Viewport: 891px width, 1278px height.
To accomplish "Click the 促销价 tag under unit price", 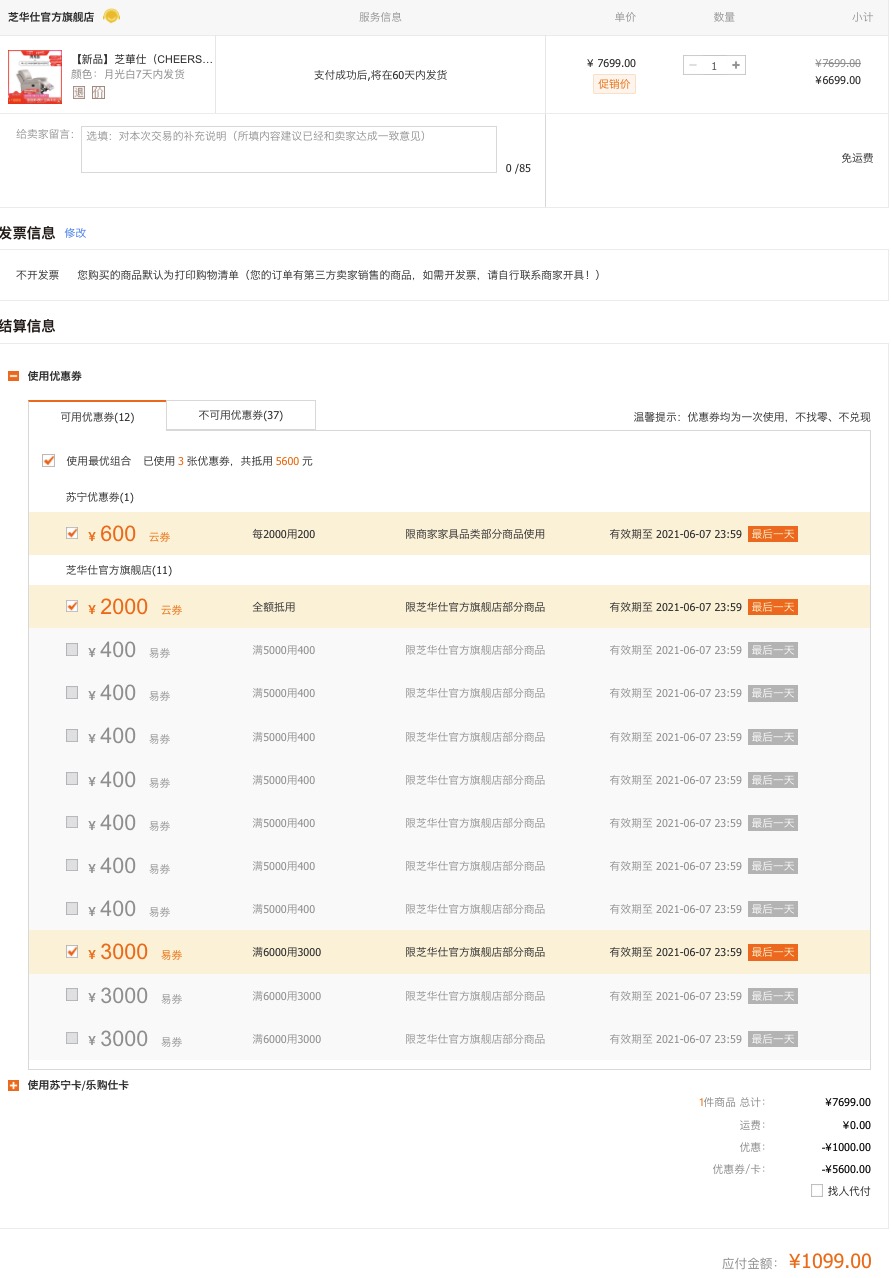I will coord(614,84).
